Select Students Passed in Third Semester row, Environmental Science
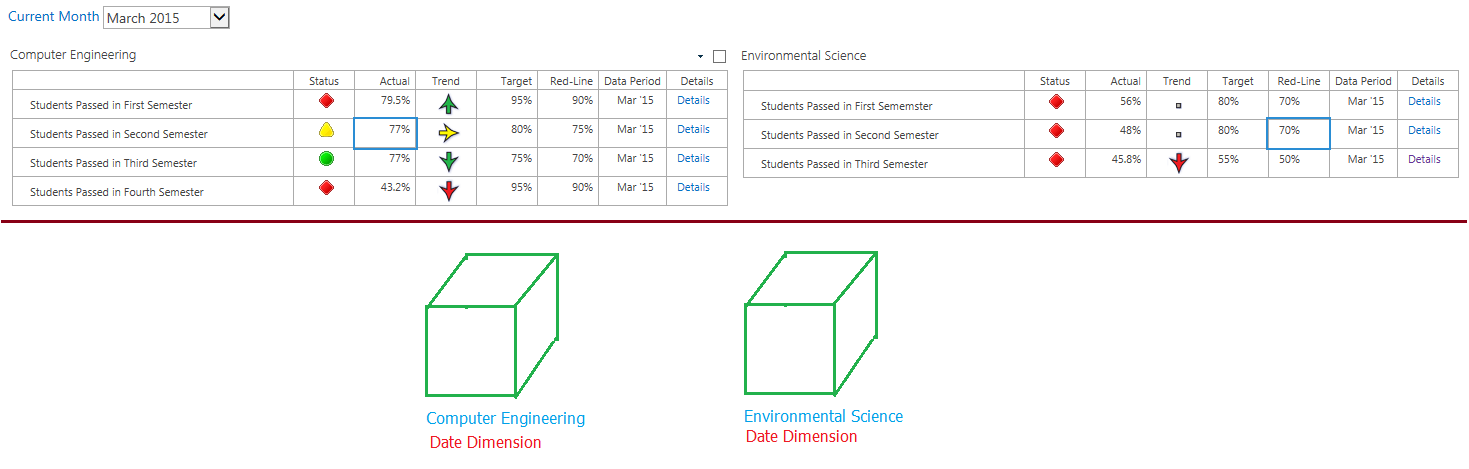The width and height of the screenshot is (1469, 469). point(844,164)
